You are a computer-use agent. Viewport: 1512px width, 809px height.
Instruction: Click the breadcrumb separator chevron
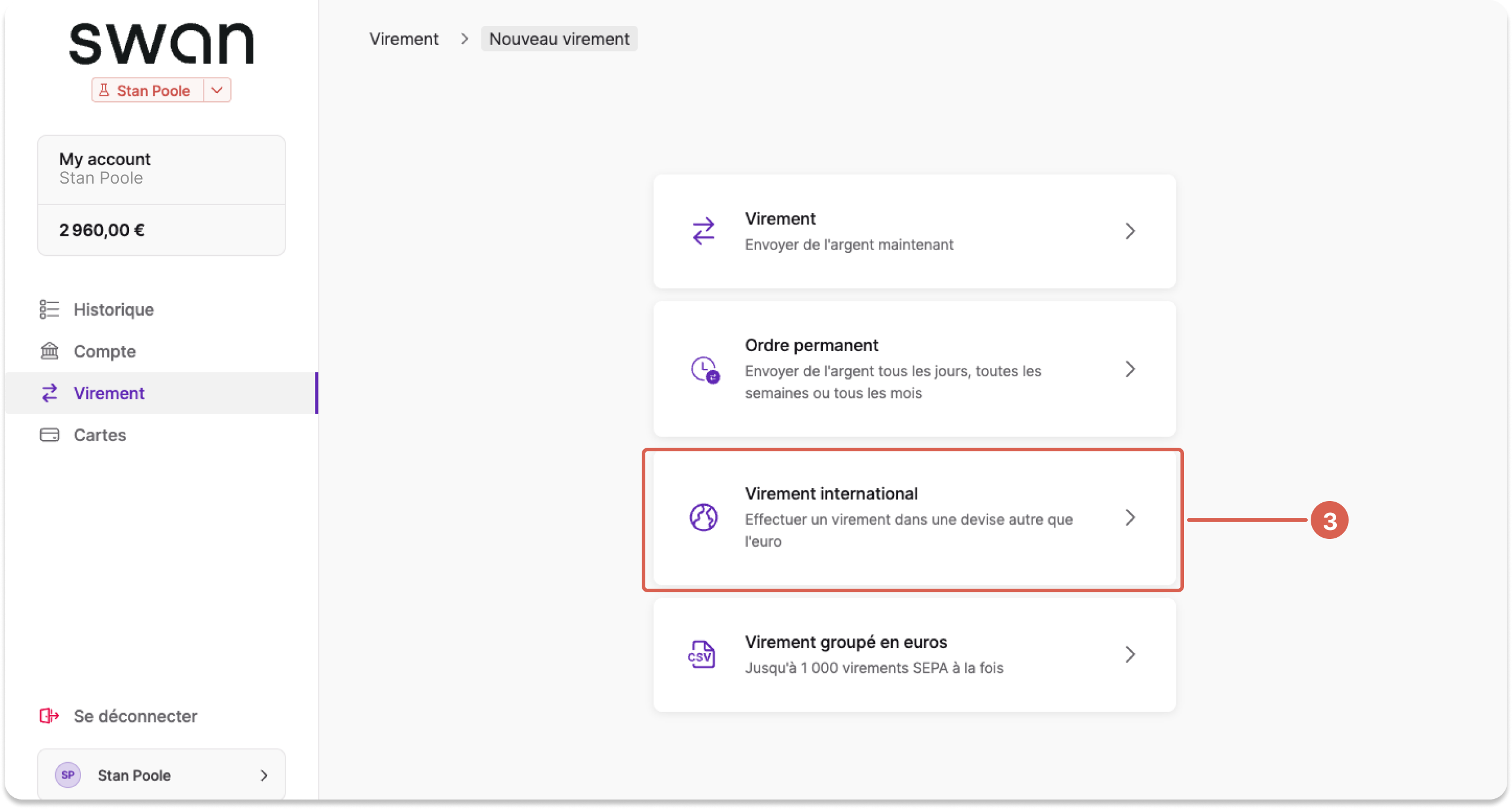pyautogui.click(x=465, y=39)
